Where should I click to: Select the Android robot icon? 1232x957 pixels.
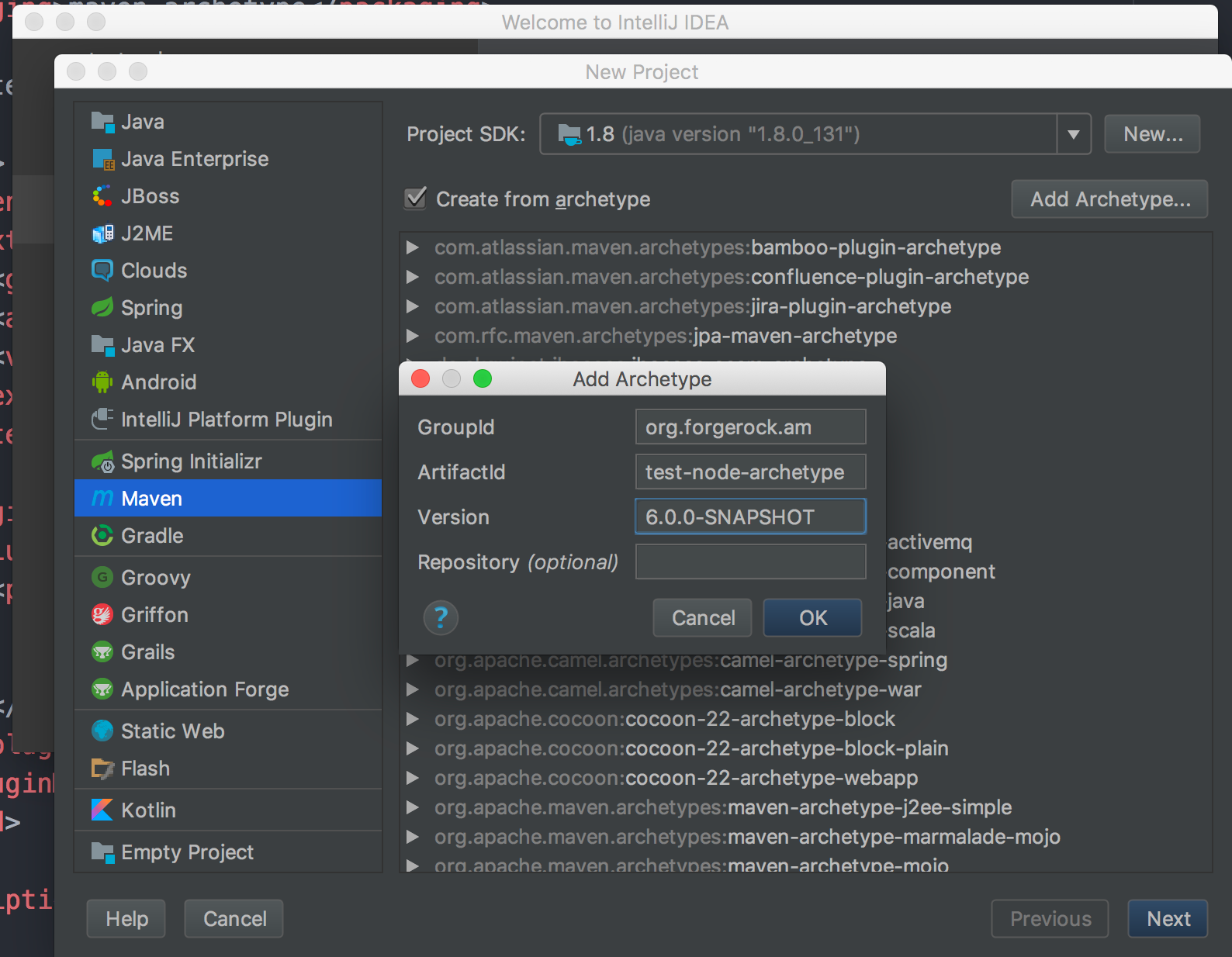tap(102, 382)
